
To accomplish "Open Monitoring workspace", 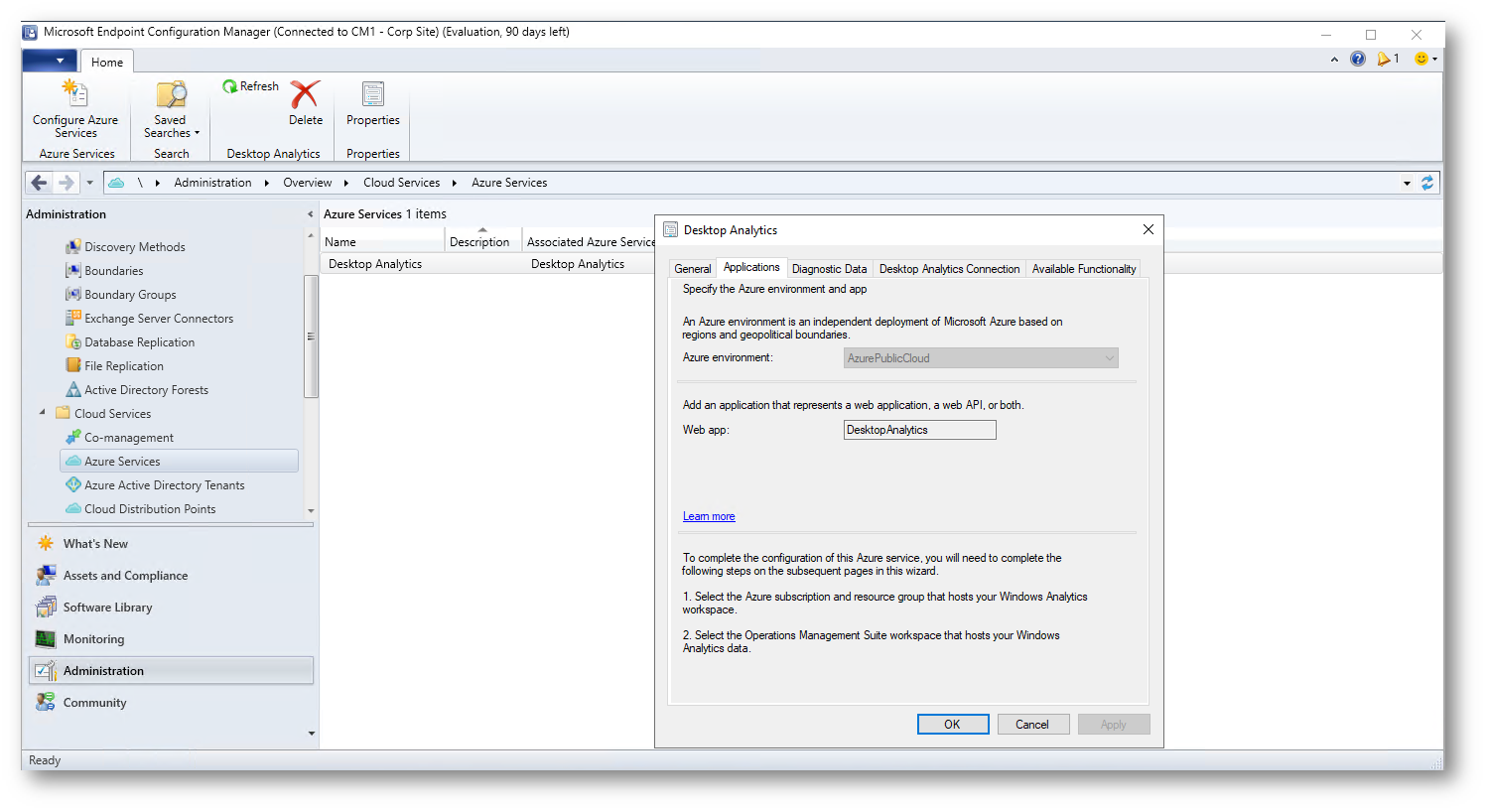I will (93, 639).
